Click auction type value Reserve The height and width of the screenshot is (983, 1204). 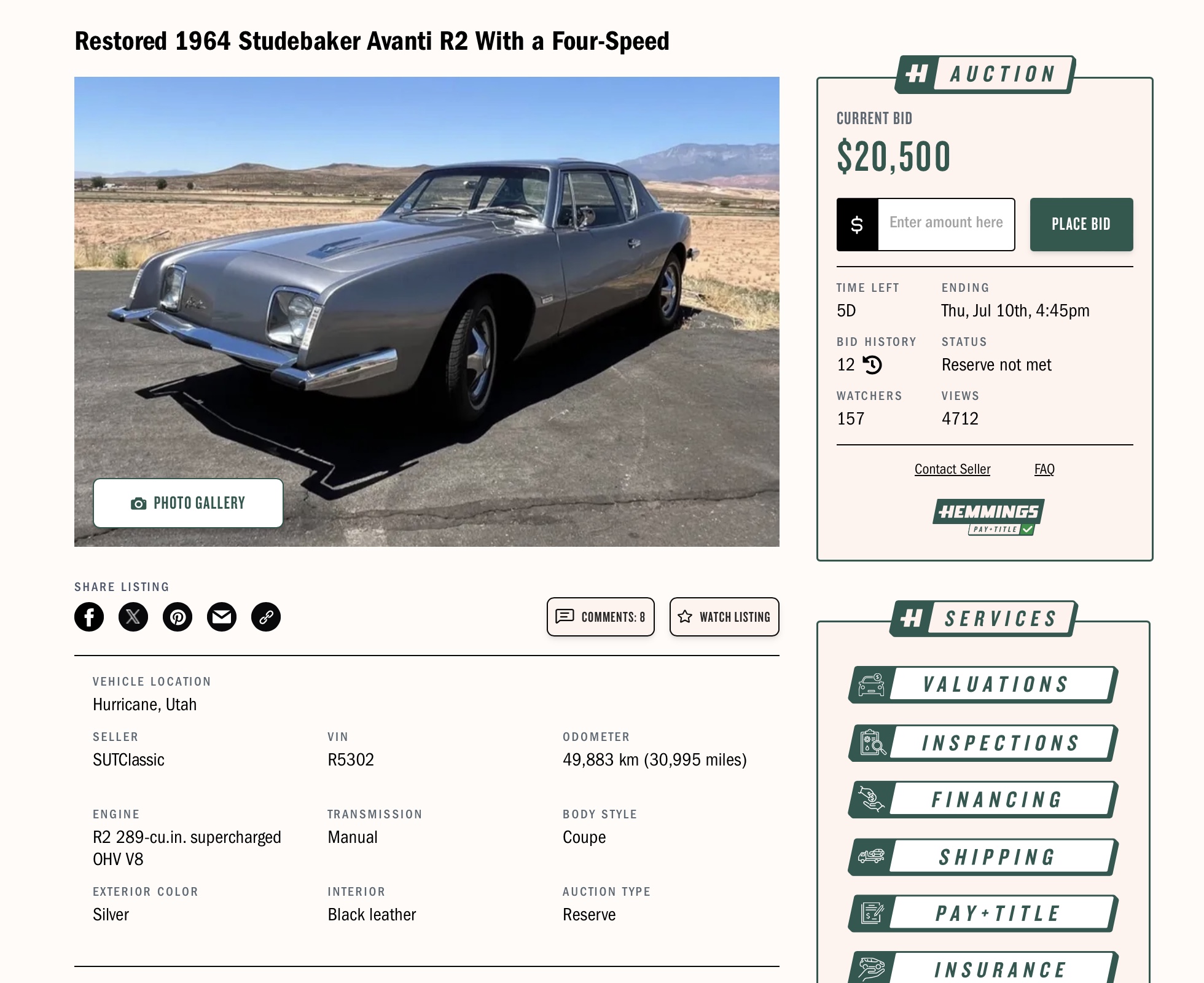pyautogui.click(x=589, y=915)
